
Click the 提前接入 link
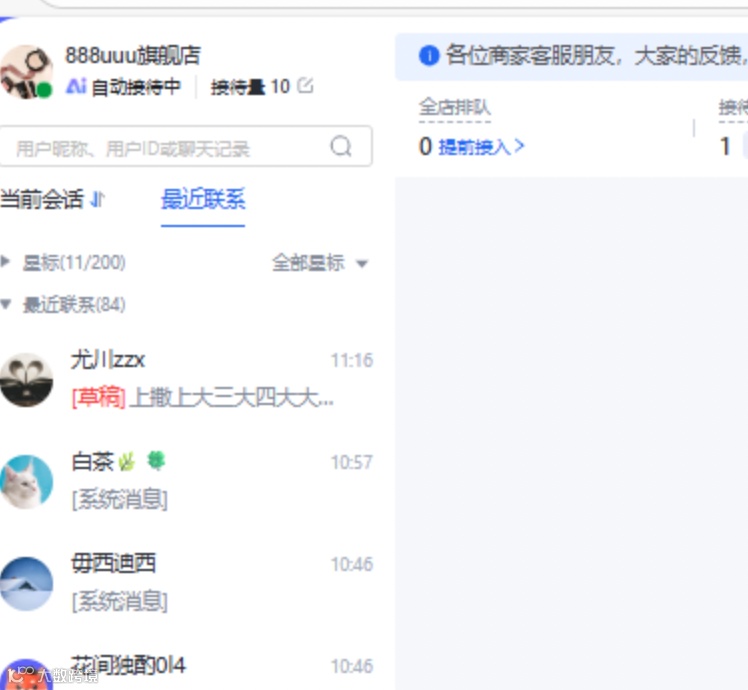pyautogui.click(x=481, y=146)
